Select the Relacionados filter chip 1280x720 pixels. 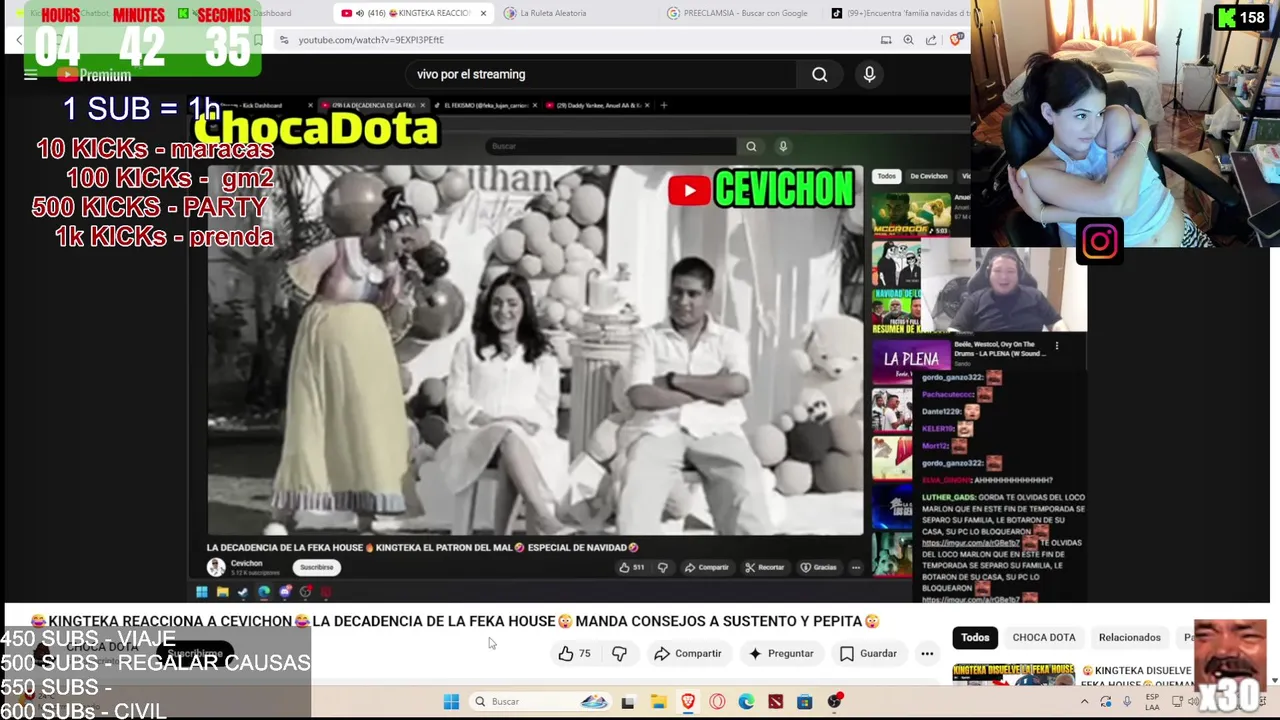click(1129, 637)
